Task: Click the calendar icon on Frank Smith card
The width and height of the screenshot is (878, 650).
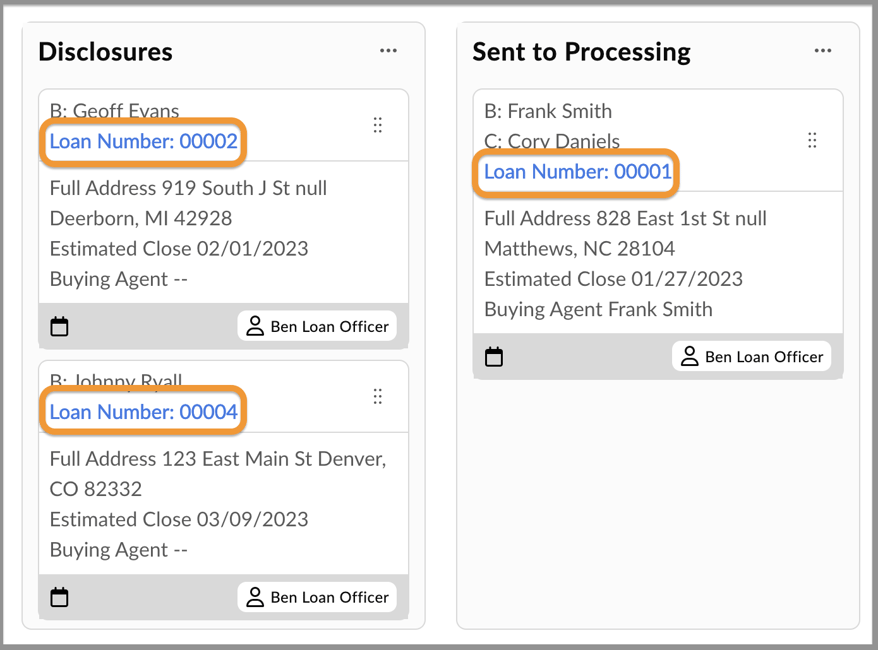Action: (x=495, y=356)
